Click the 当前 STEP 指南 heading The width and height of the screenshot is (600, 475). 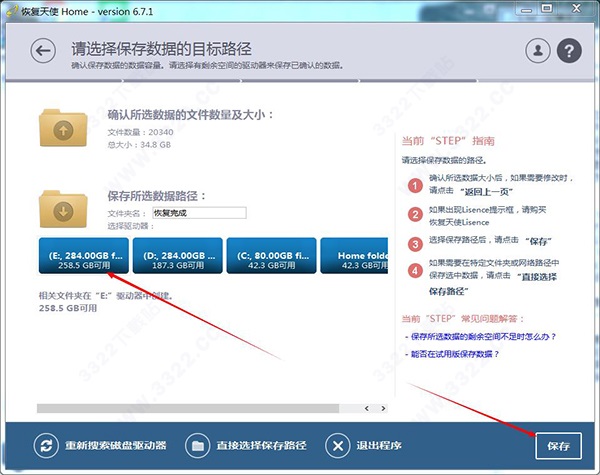[x=448, y=141]
